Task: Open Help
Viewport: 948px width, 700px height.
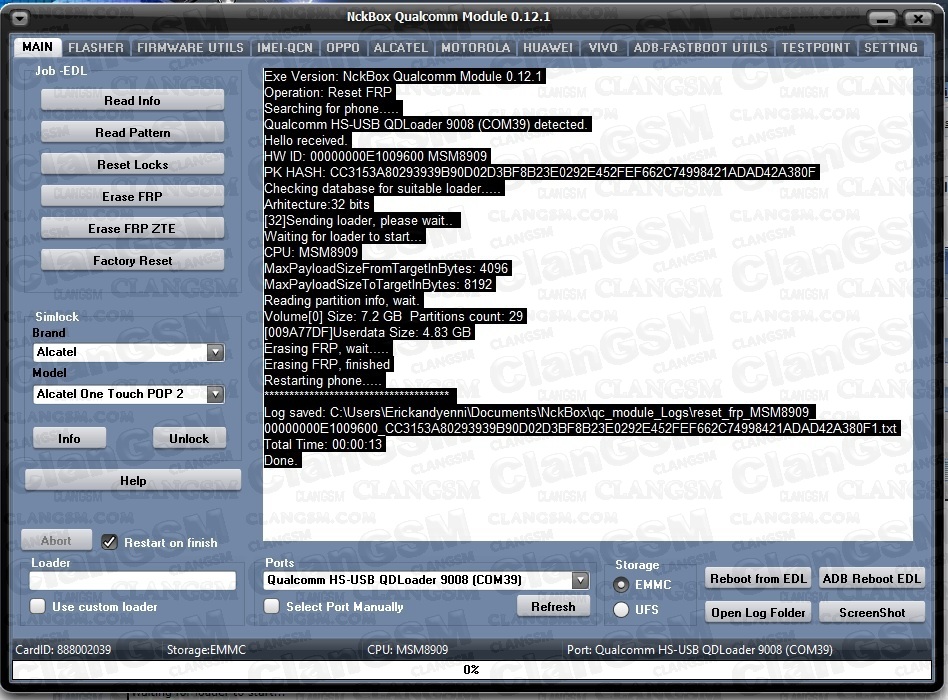Action: tap(133, 481)
